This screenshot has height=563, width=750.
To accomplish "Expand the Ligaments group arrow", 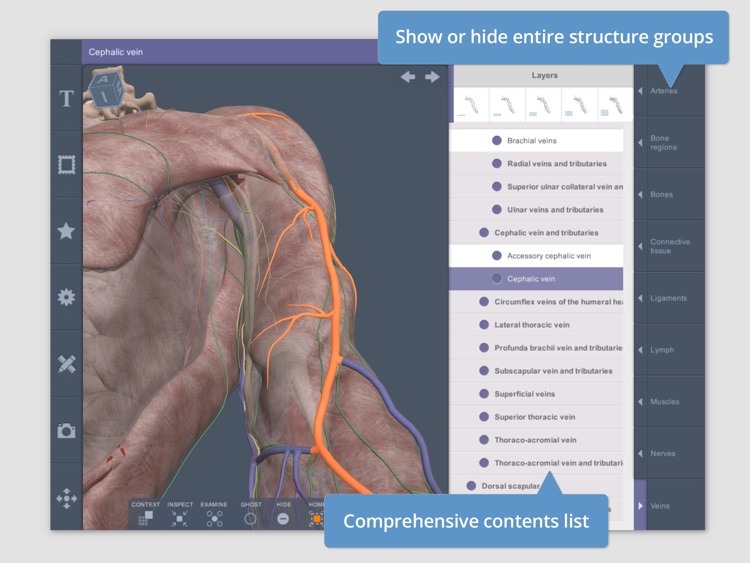I will coord(640,298).
